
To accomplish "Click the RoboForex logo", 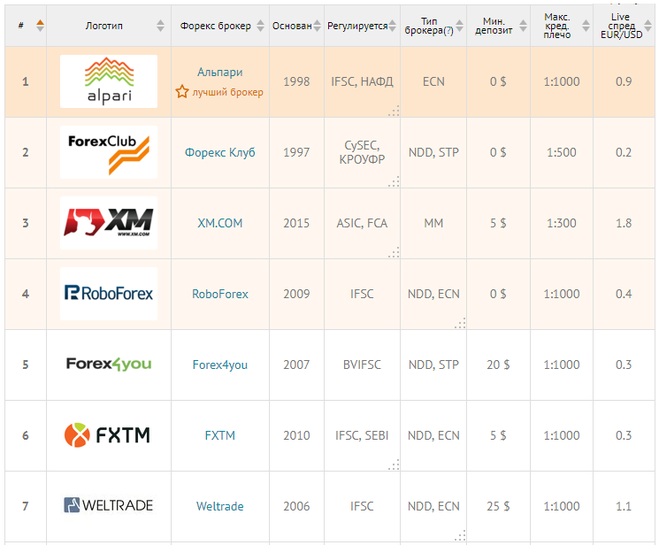I will coord(109,293).
